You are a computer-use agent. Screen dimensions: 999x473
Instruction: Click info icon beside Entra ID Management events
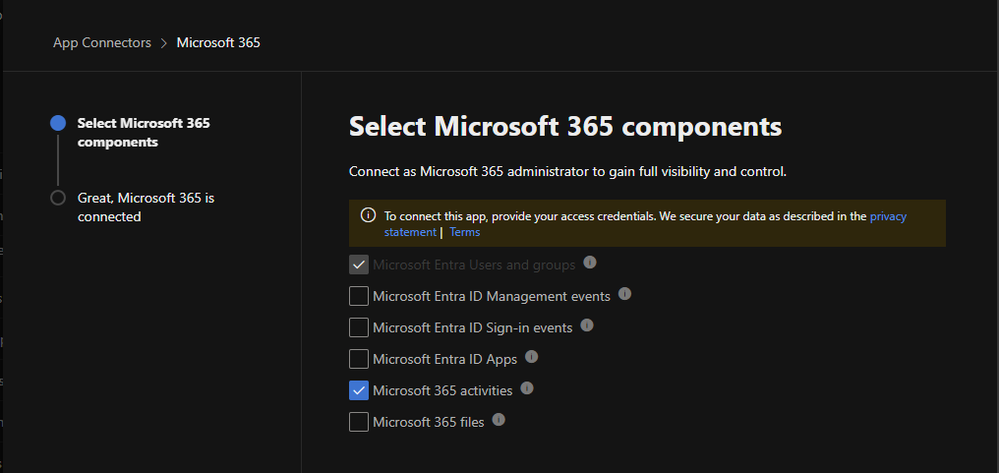[x=625, y=294]
